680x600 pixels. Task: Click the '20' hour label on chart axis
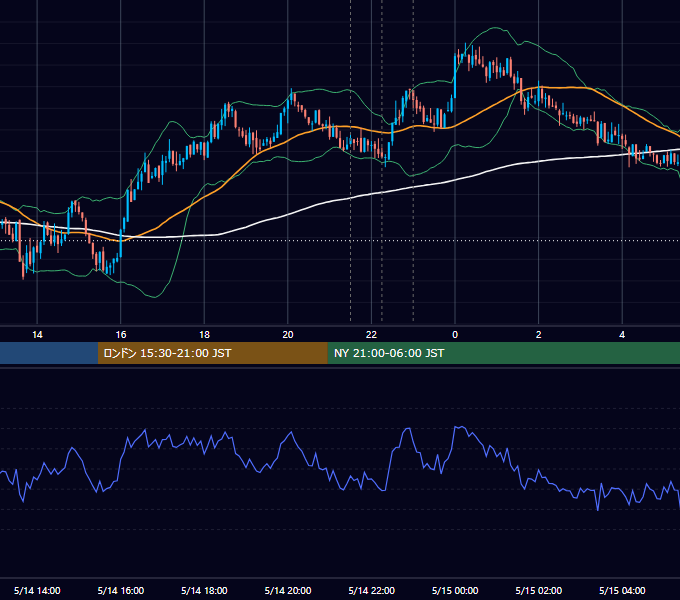[x=288, y=335]
